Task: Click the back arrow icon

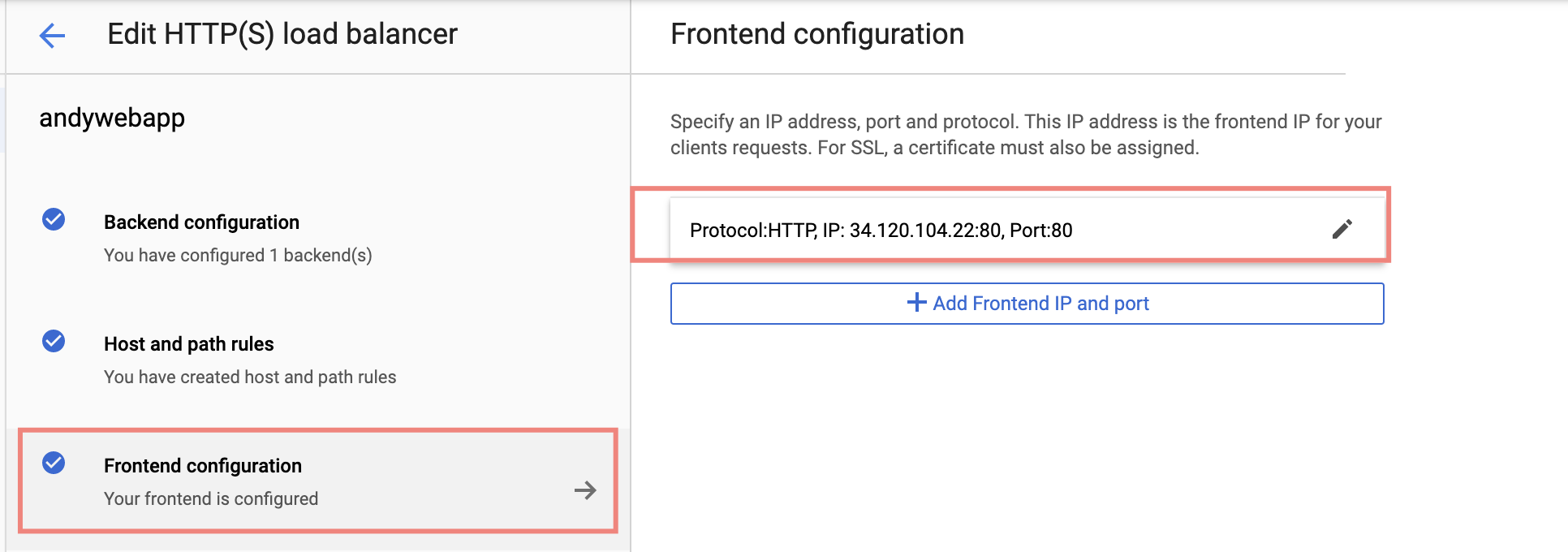Action: click(52, 35)
